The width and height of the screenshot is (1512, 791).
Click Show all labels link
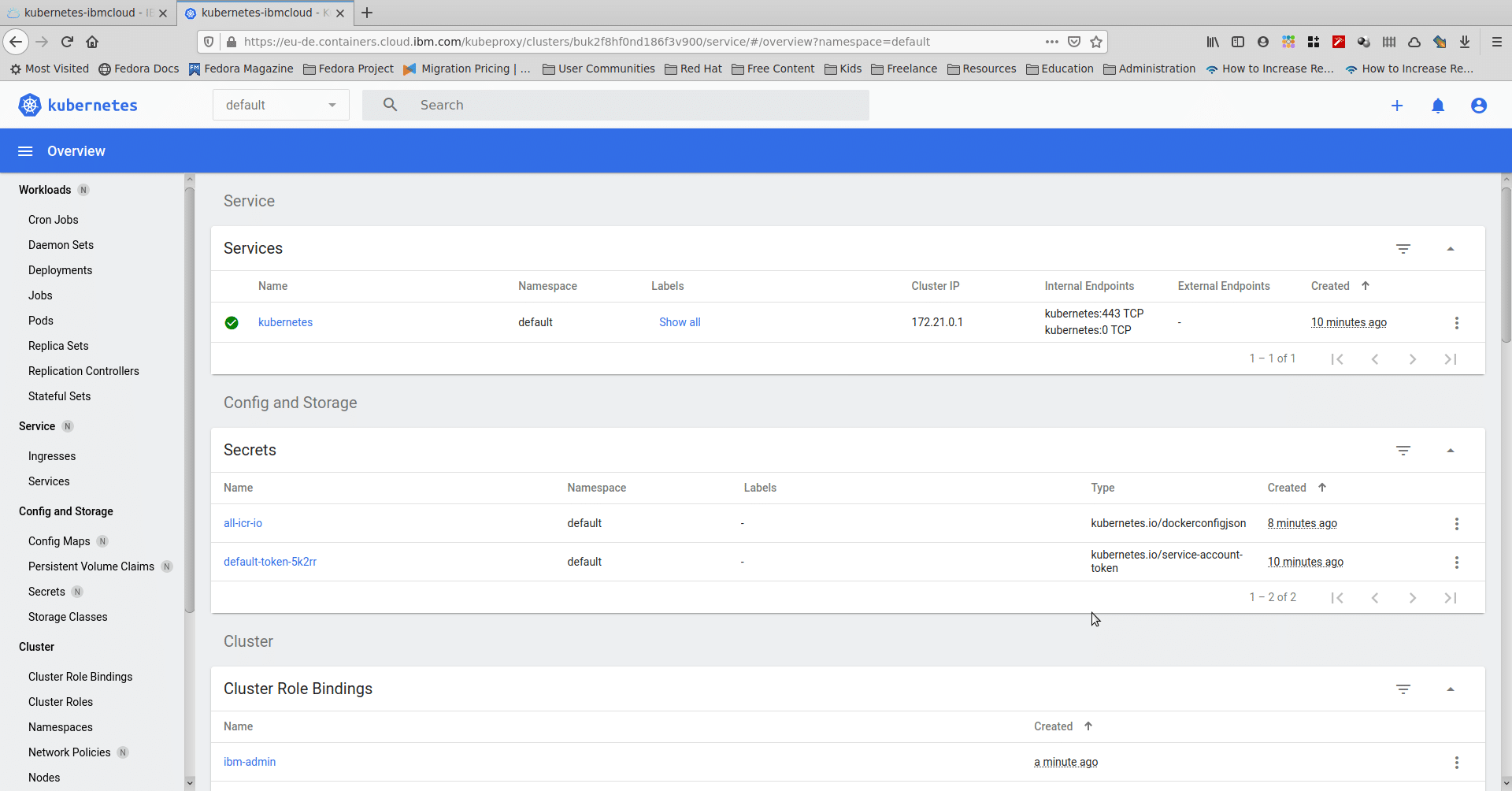(680, 322)
